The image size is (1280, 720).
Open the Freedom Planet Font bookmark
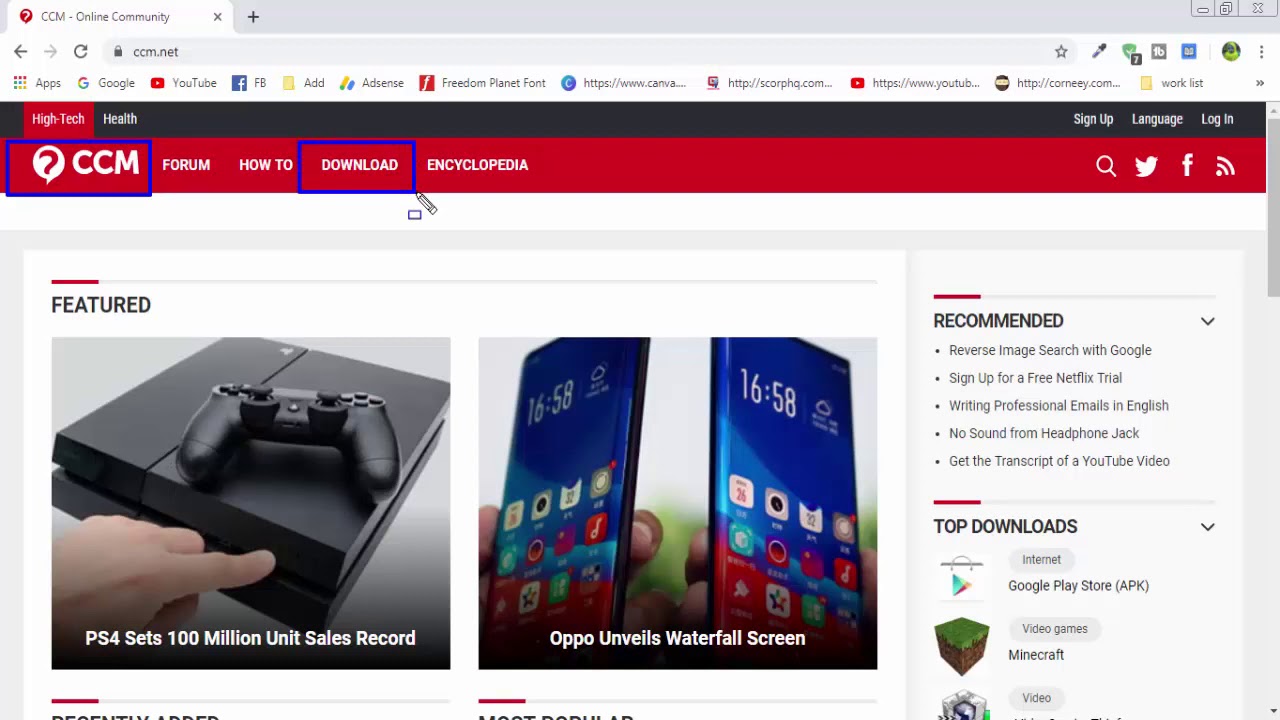coord(482,83)
